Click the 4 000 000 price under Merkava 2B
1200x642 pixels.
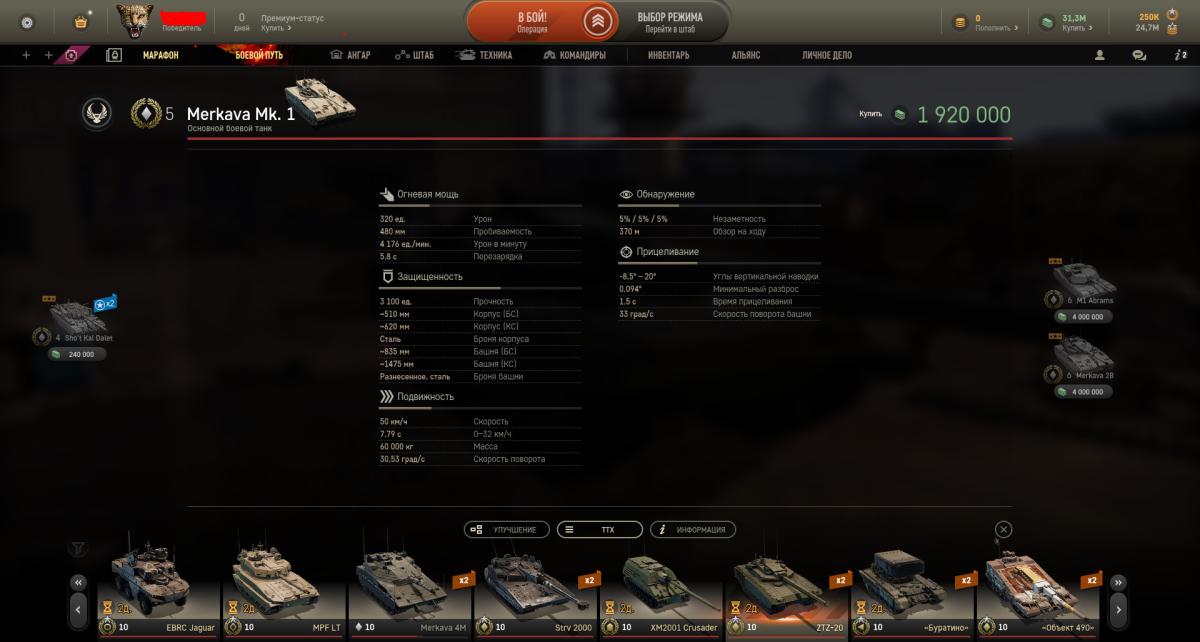1082,392
